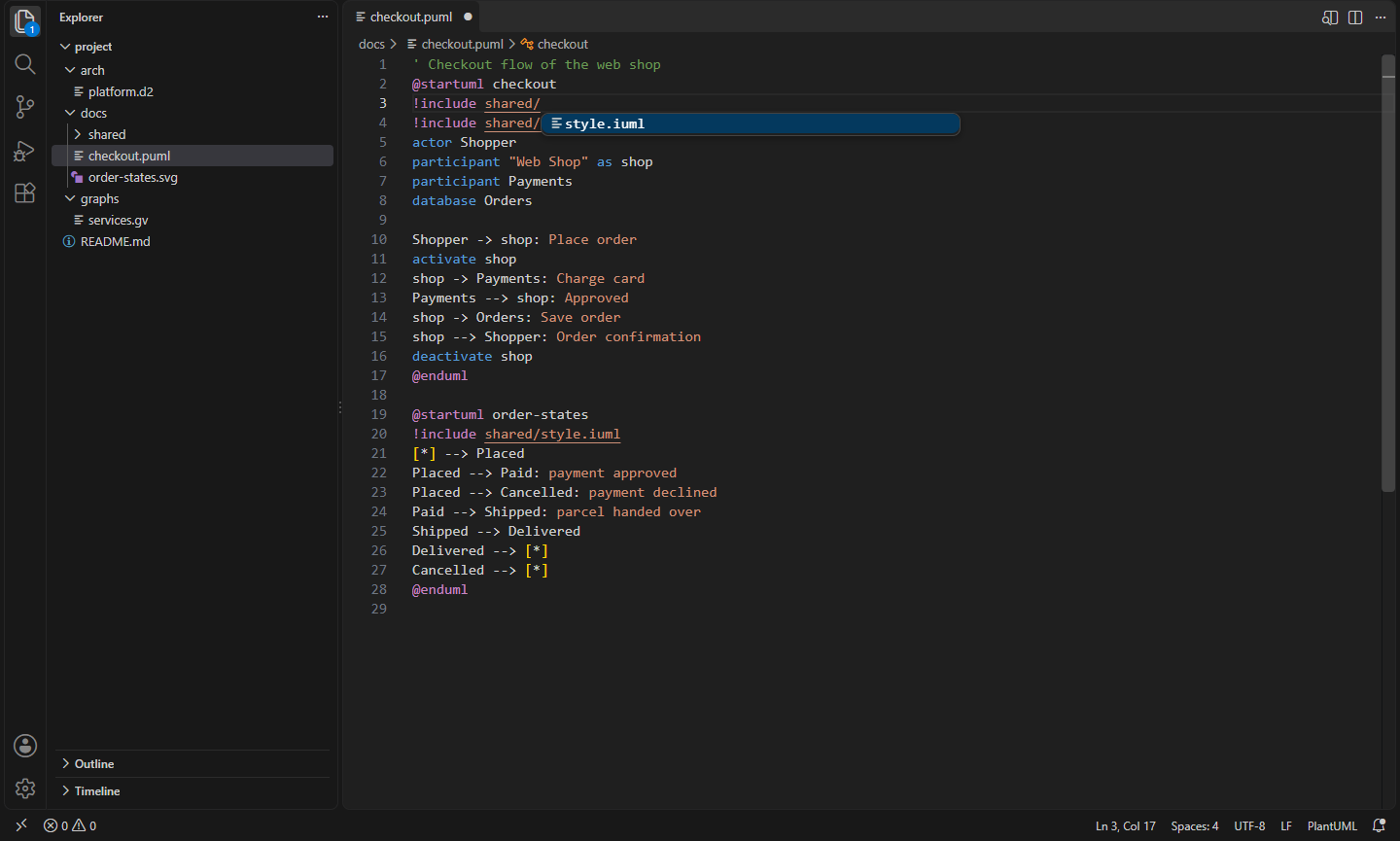Show problems via errors and warnings indicator
This screenshot has width=1400, height=841.
[x=70, y=825]
